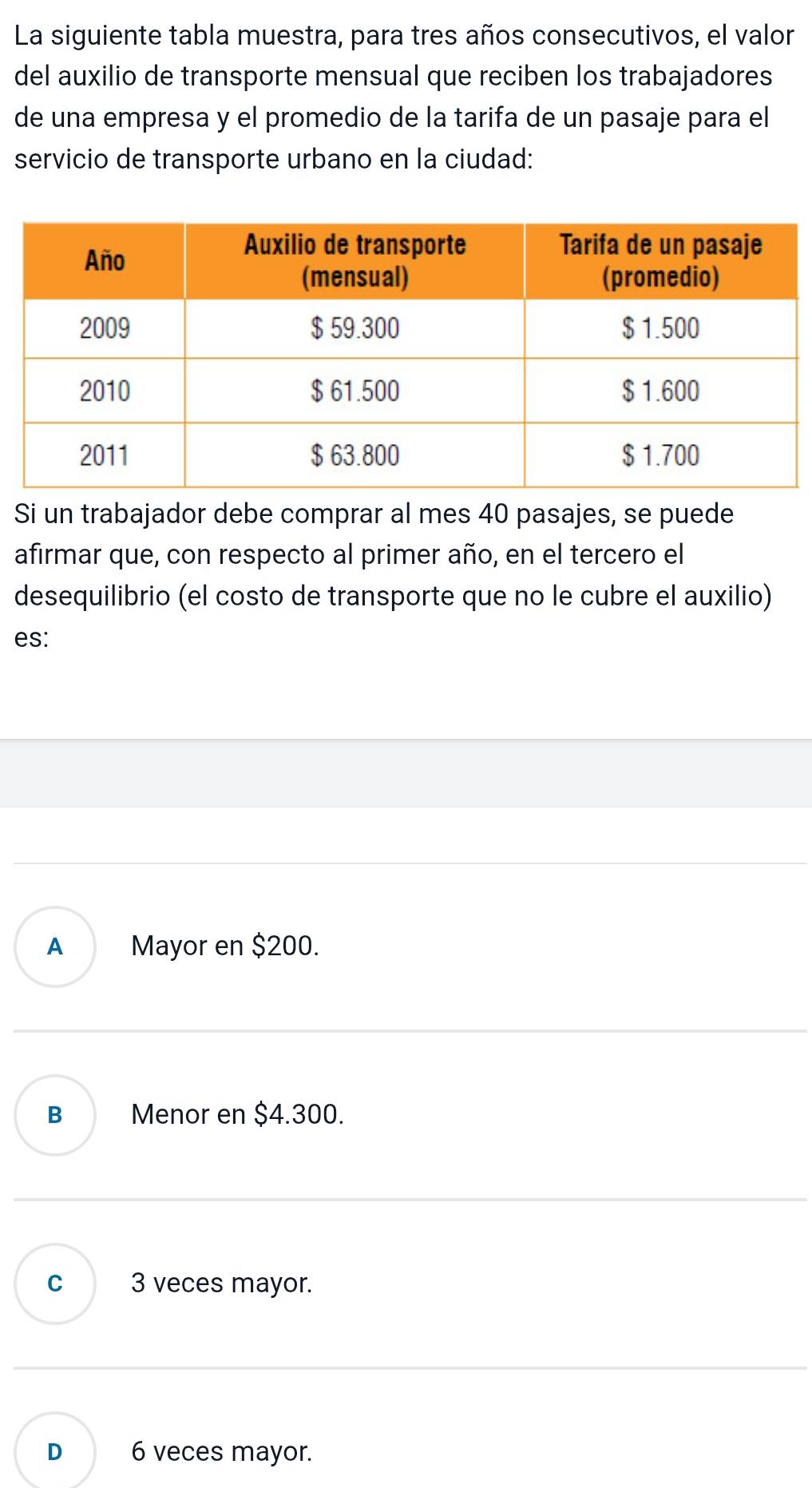Click the answer text "Mayor en $200."
Screen dimensions: 812x1488
point(225,946)
